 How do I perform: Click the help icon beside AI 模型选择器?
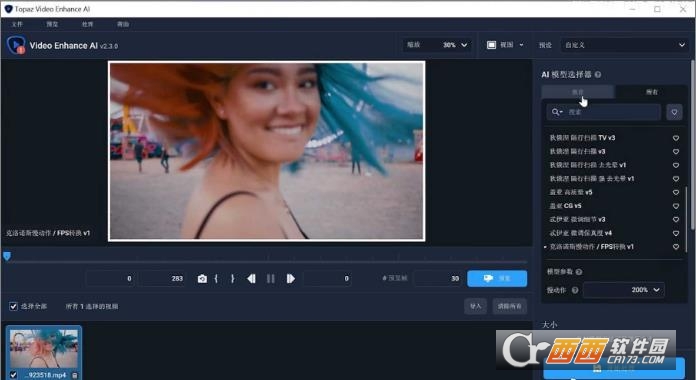coord(598,75)
